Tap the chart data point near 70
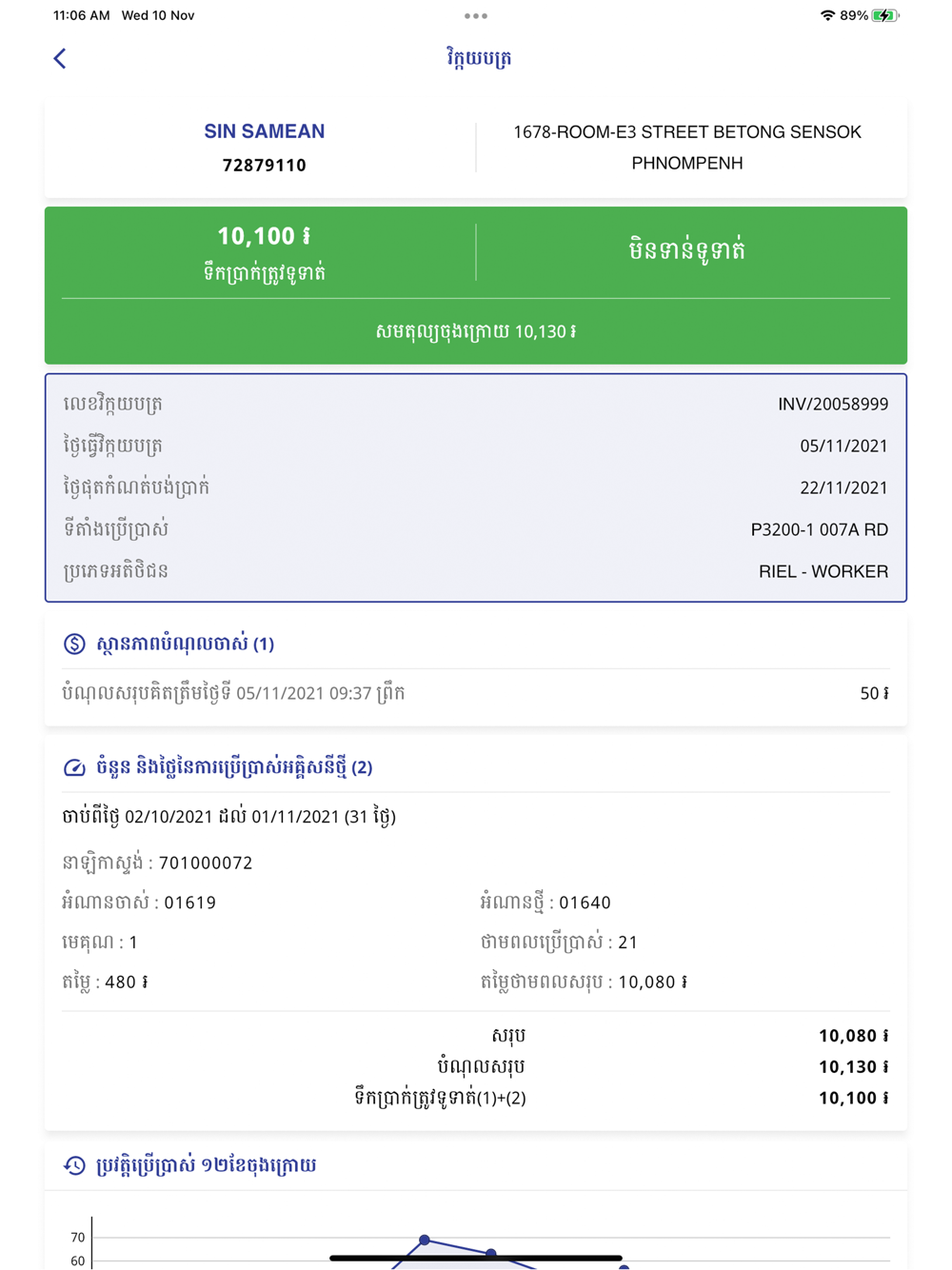Screen dimensions: 952x1270 pyautogui.click(x=425, y=1240)
